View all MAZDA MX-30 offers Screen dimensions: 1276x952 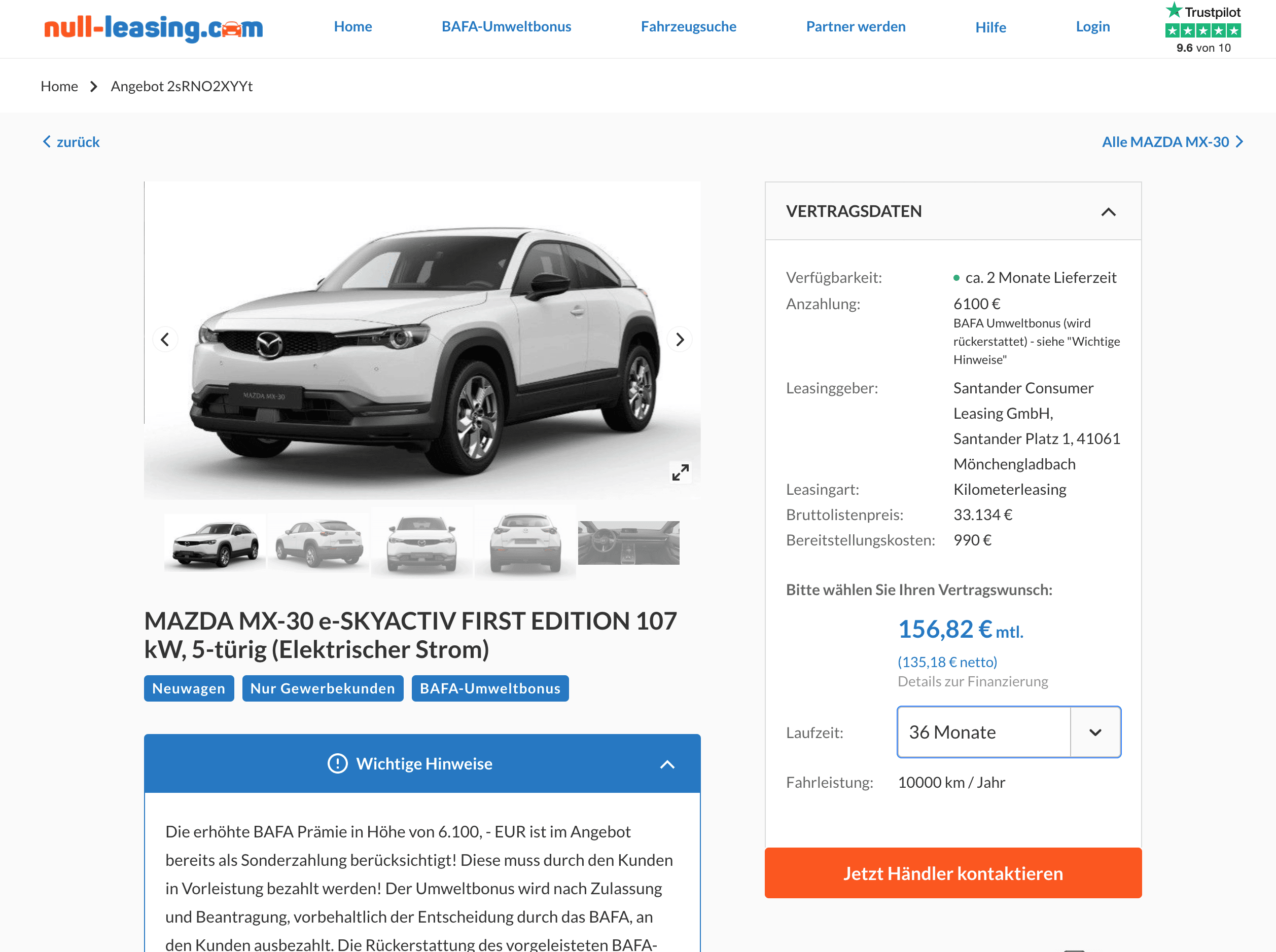click(x=1172, y=142)
